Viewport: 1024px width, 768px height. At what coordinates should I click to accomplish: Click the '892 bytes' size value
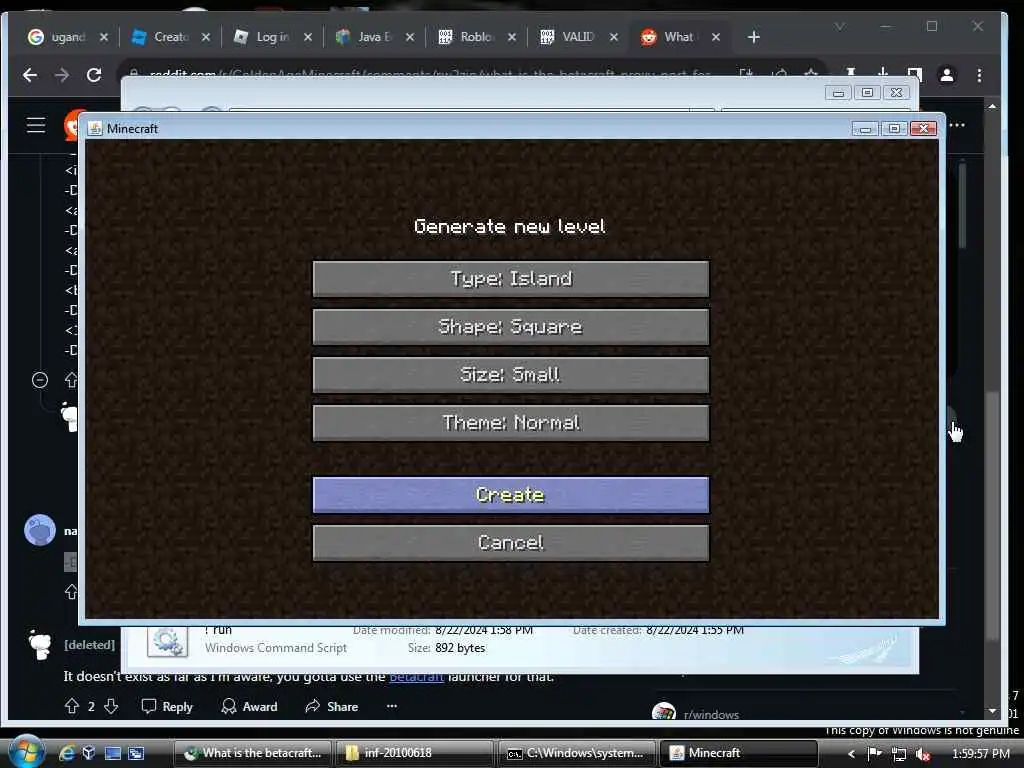460,648
